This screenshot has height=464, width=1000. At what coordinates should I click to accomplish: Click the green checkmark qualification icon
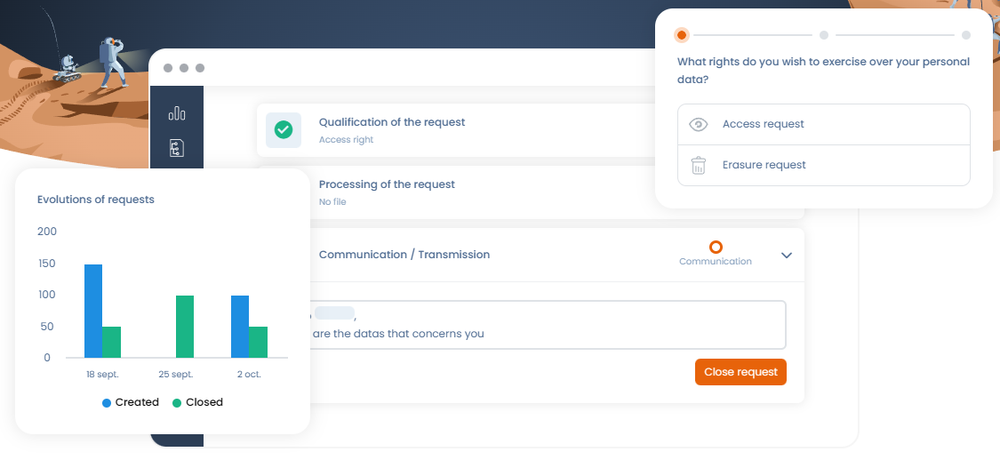[x=284, y=130]
